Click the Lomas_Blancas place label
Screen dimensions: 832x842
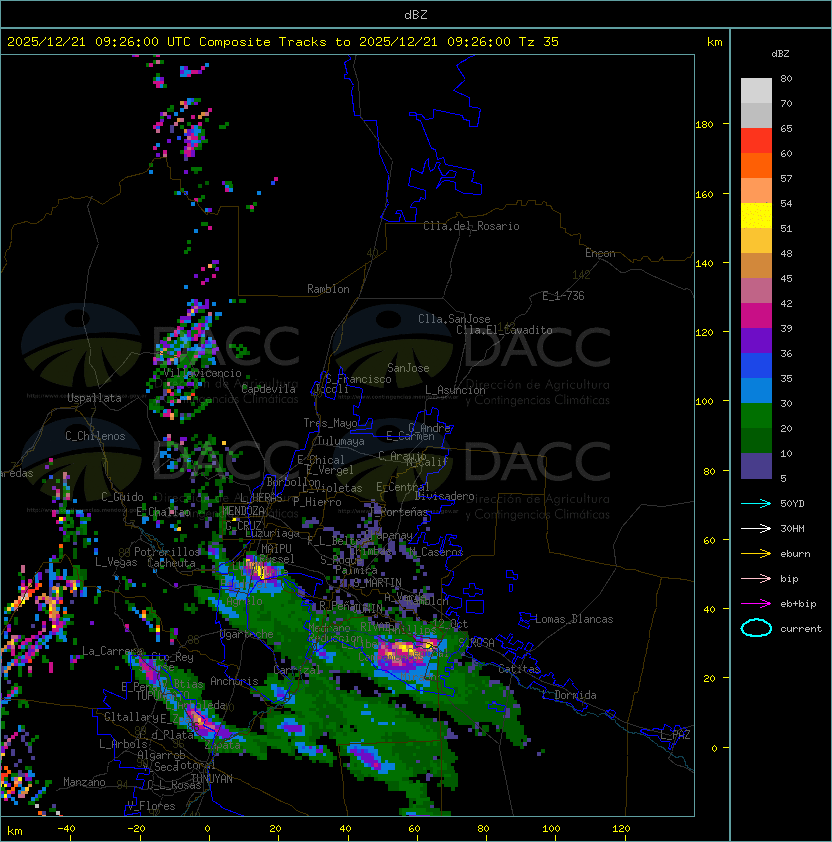click(x=574, y=619)
